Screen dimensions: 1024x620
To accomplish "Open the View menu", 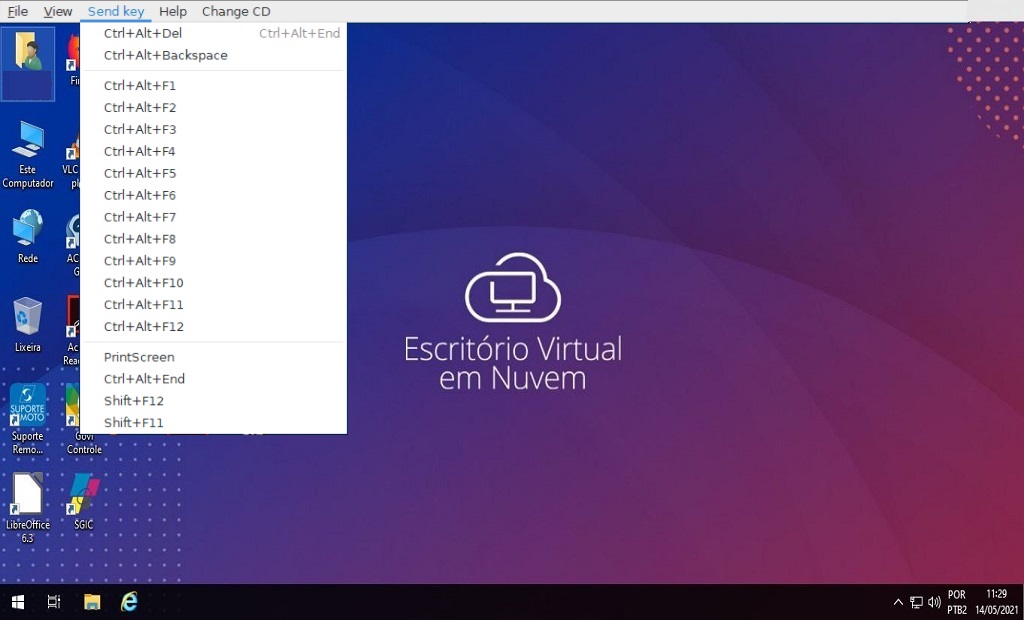I will coord(58,11).
